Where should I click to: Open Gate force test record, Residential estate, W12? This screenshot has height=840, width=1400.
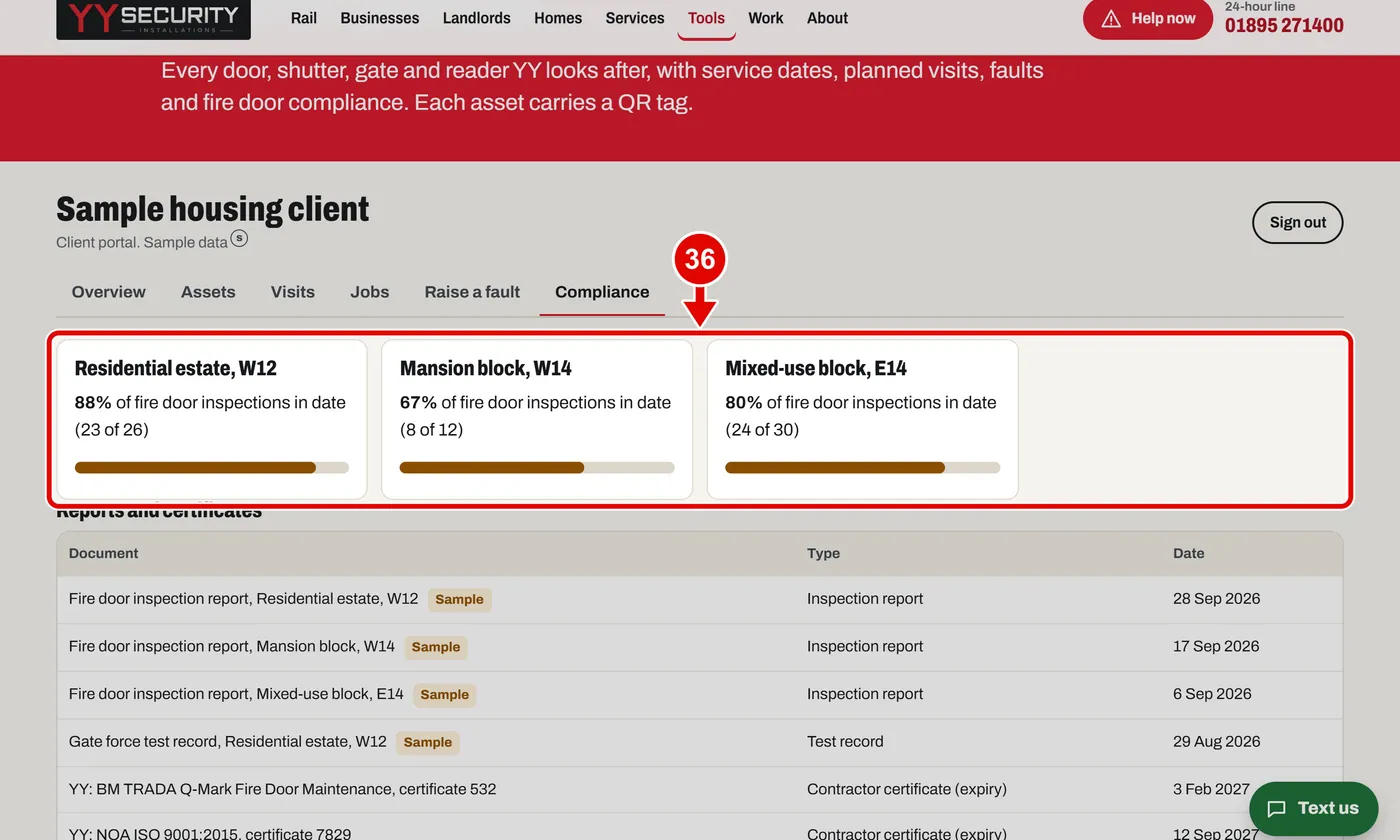[x=228, y=742]
